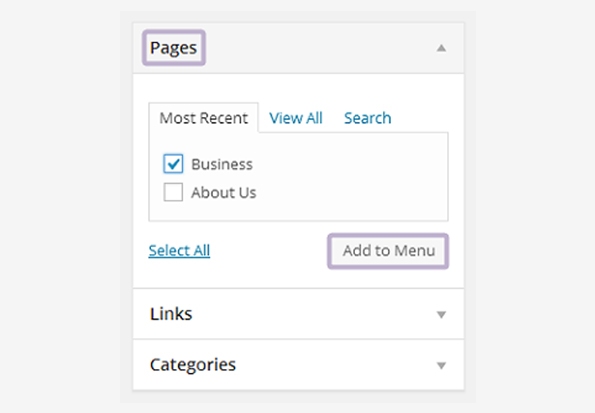
Task: Click the Add to Menu button
Action: click(389, 251)
